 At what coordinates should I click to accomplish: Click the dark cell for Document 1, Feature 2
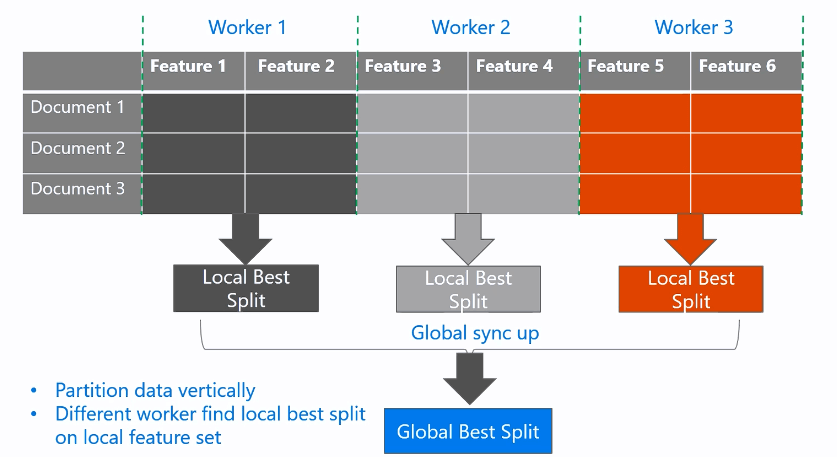301,113
